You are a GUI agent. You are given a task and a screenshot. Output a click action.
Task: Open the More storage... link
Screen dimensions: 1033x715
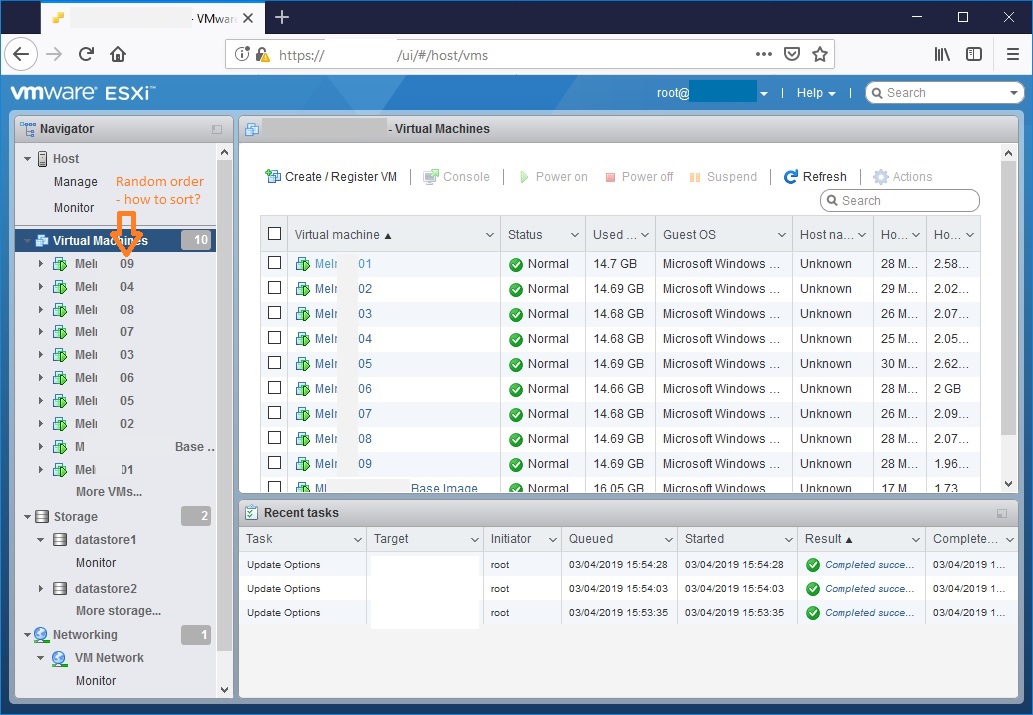[119, 611]
